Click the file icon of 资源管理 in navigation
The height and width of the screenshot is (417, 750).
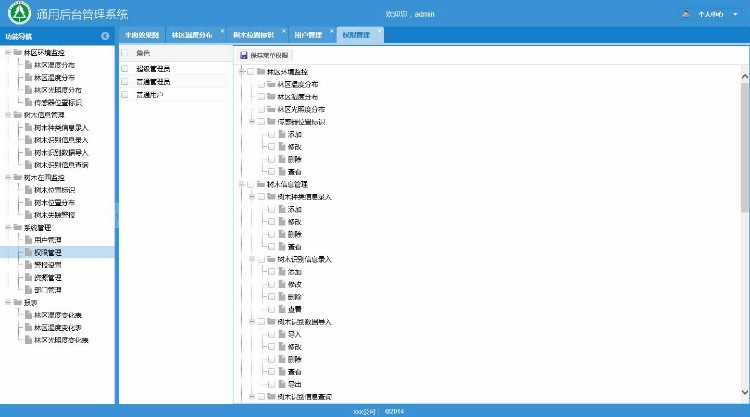[x=28, y=277]
